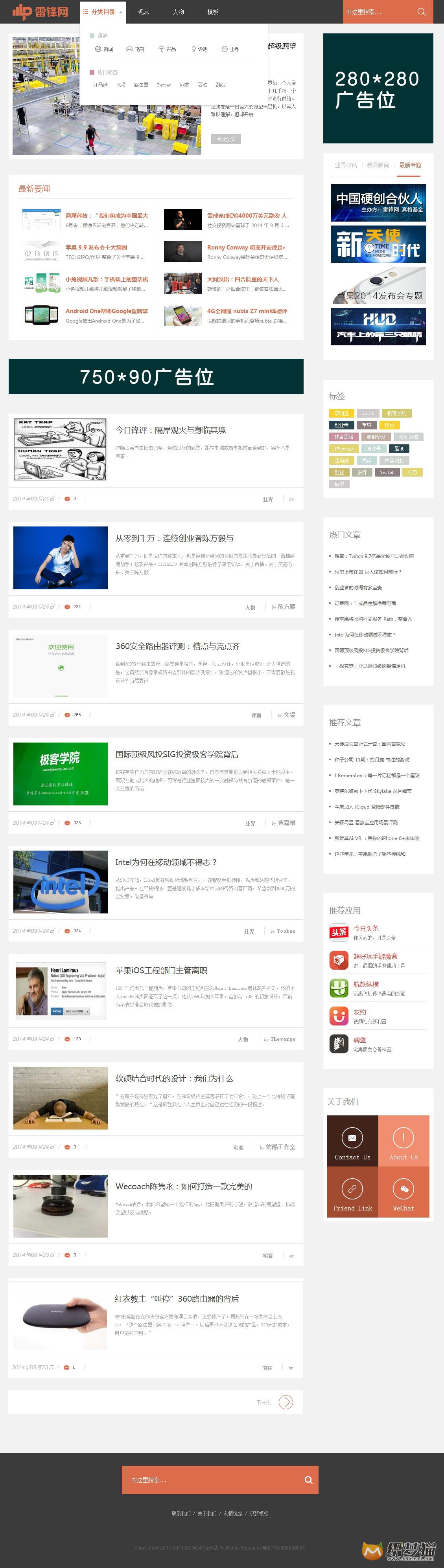Click comment bubble icon on 从零到千万 article

(x=67, y=607)
